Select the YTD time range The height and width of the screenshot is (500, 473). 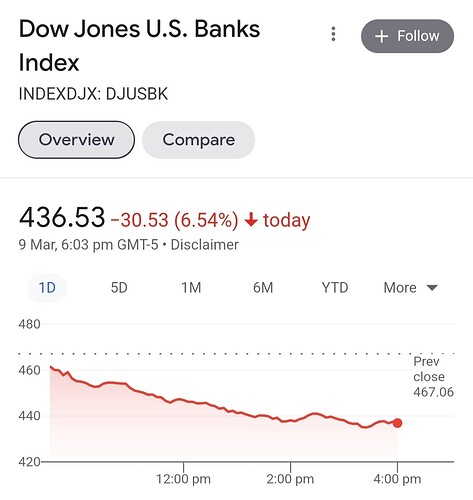click(335, 288)
